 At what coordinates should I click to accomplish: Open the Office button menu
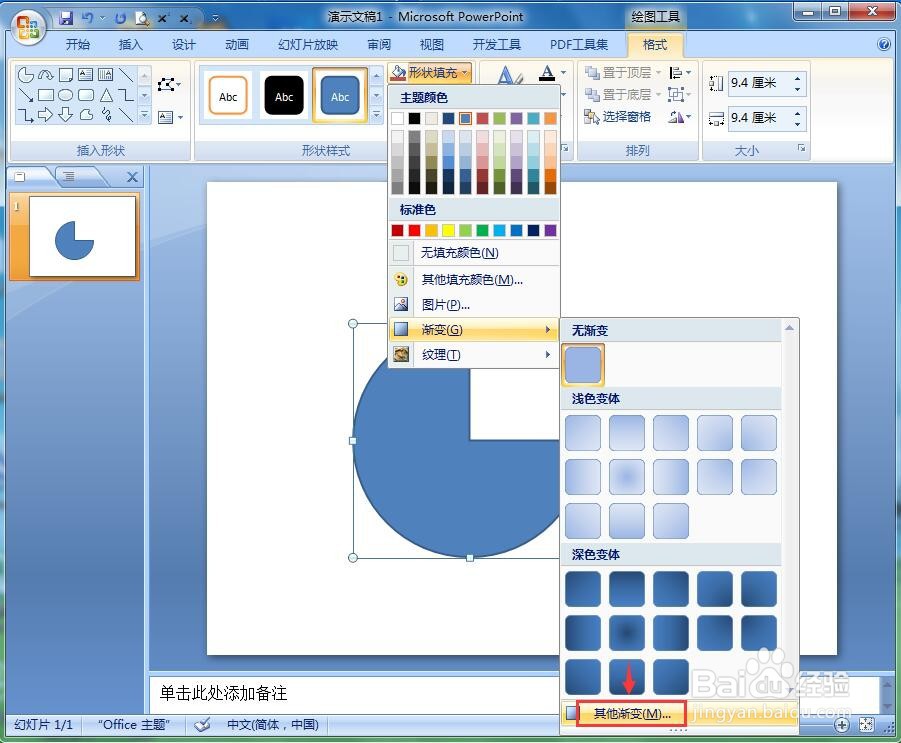tap(29, 28)
